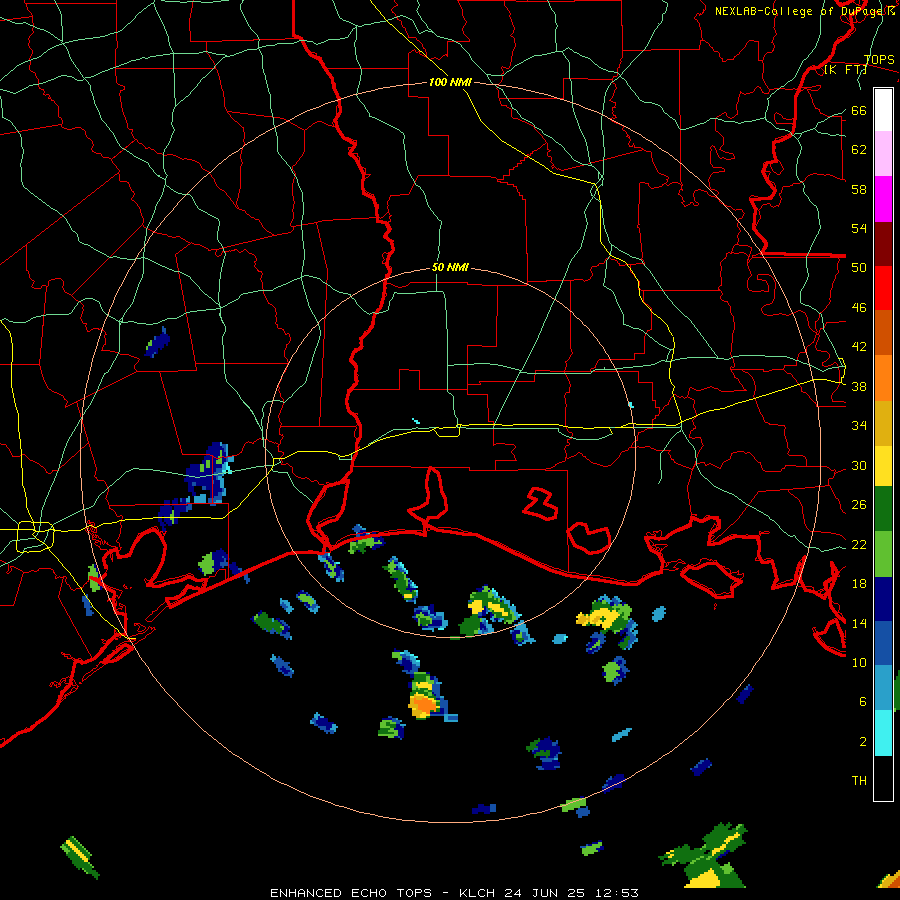Click the gold 34 legend swatch
This screenshot has width=900, height=900.
click(883, 422)
